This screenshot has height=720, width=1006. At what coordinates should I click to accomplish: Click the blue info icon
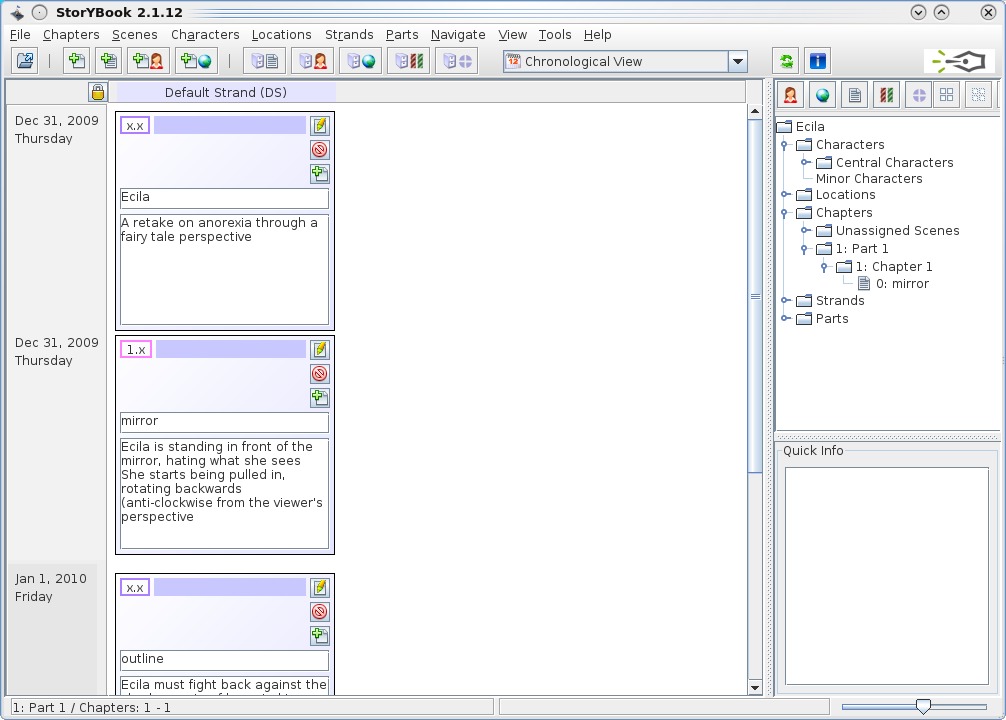coord(817,61)
